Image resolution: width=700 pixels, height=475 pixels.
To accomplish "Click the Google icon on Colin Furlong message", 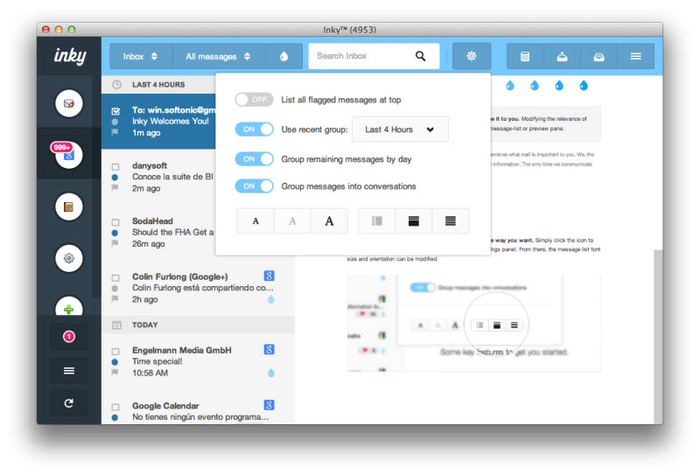I will (x=269, y=276).
